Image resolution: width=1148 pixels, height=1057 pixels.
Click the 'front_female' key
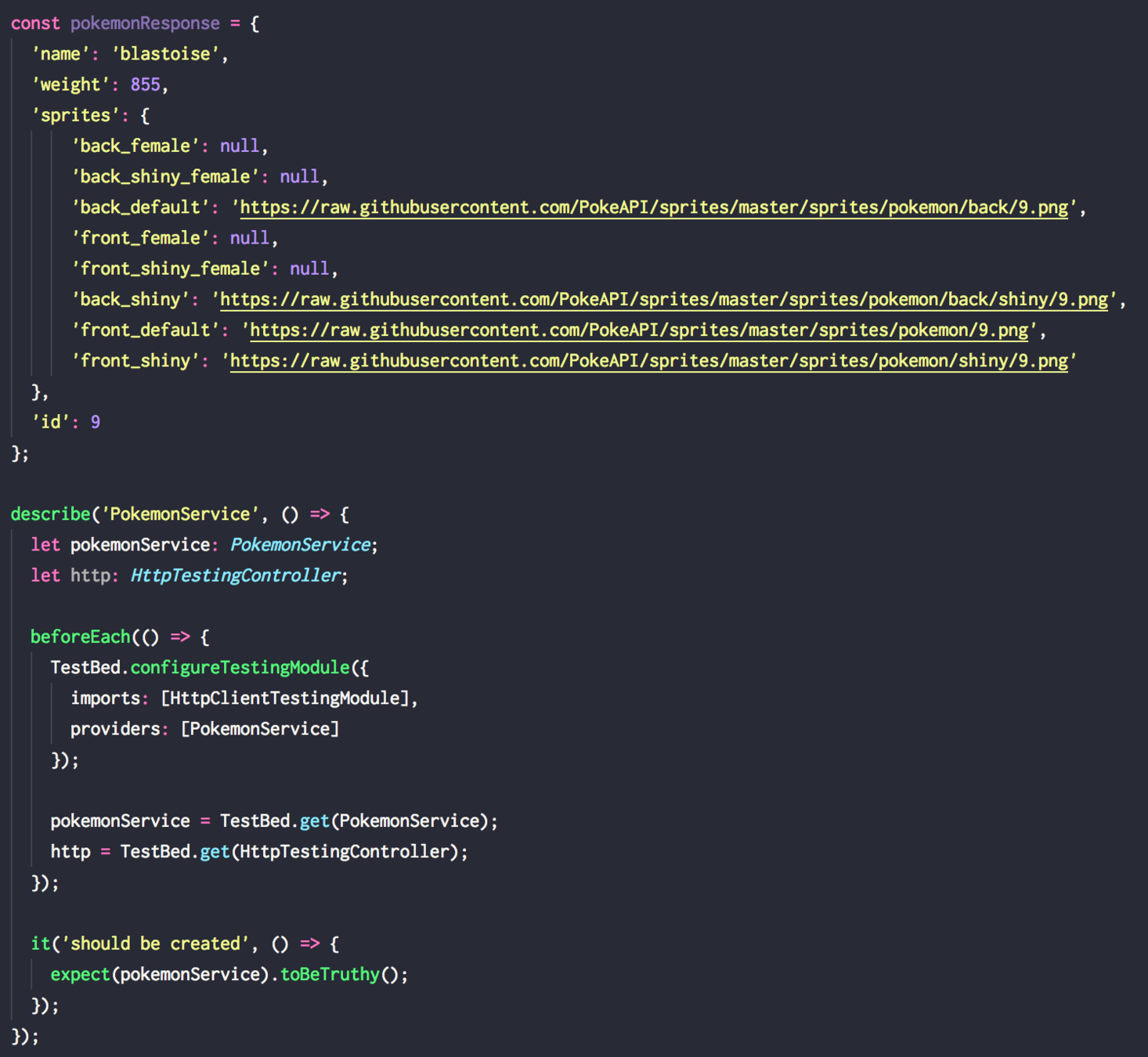[x=140, y=238]
